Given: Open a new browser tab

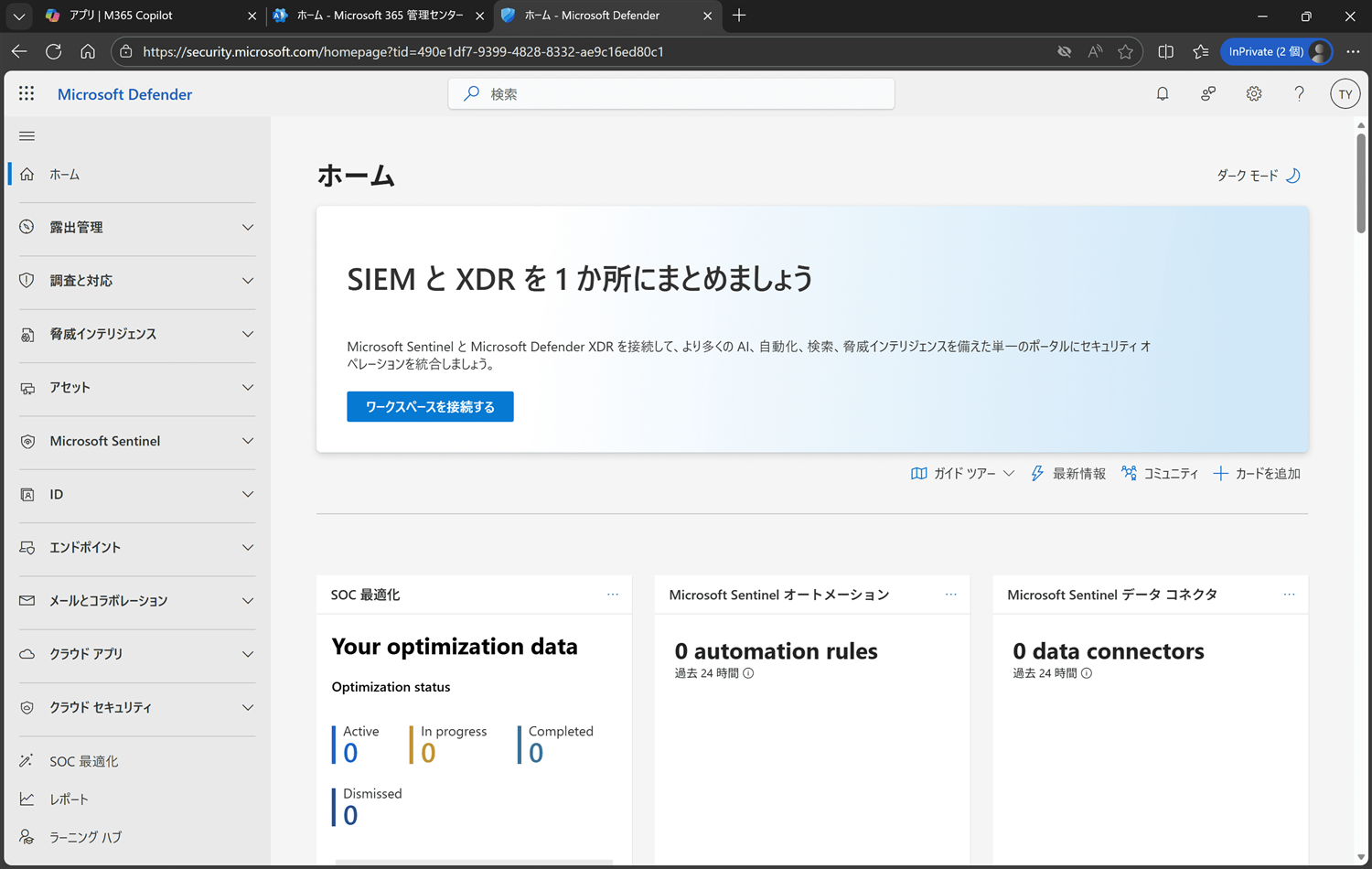Looking at the screenshot, I should (x=739, y=16).
